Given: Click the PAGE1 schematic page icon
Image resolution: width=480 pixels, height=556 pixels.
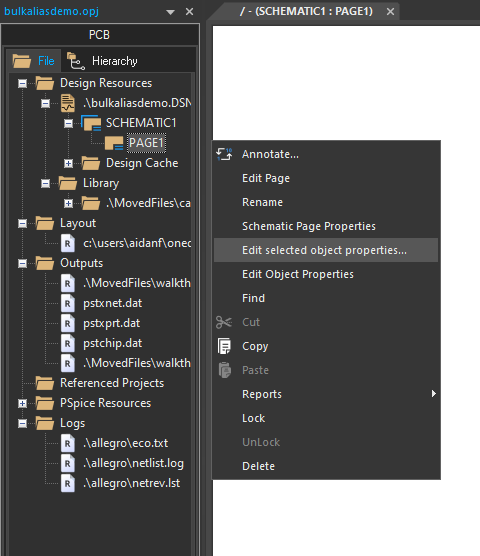Looking at the screenshot, I should pyautogui.click(x=114, y=143).
